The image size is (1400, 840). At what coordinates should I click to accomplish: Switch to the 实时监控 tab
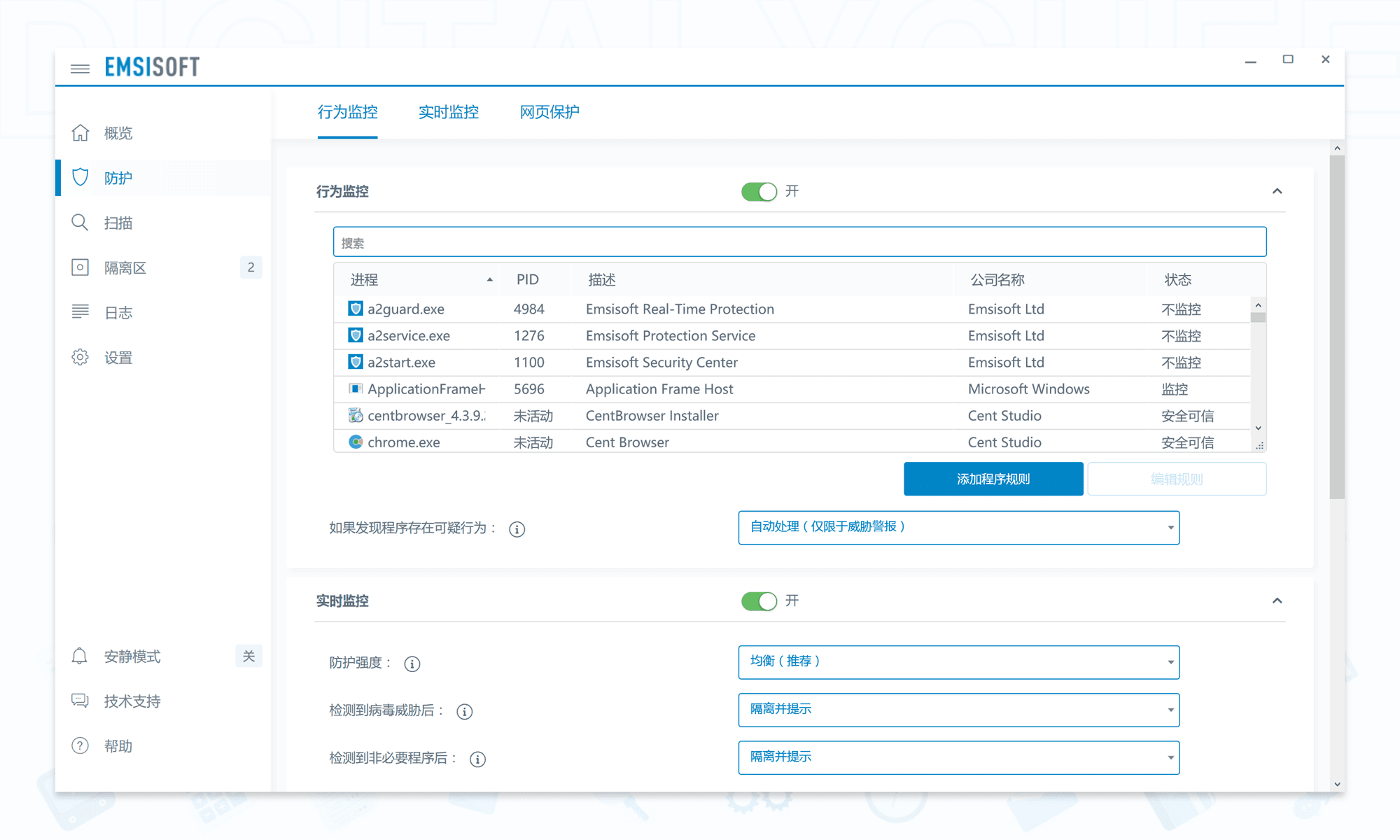(x=448, y=112)
